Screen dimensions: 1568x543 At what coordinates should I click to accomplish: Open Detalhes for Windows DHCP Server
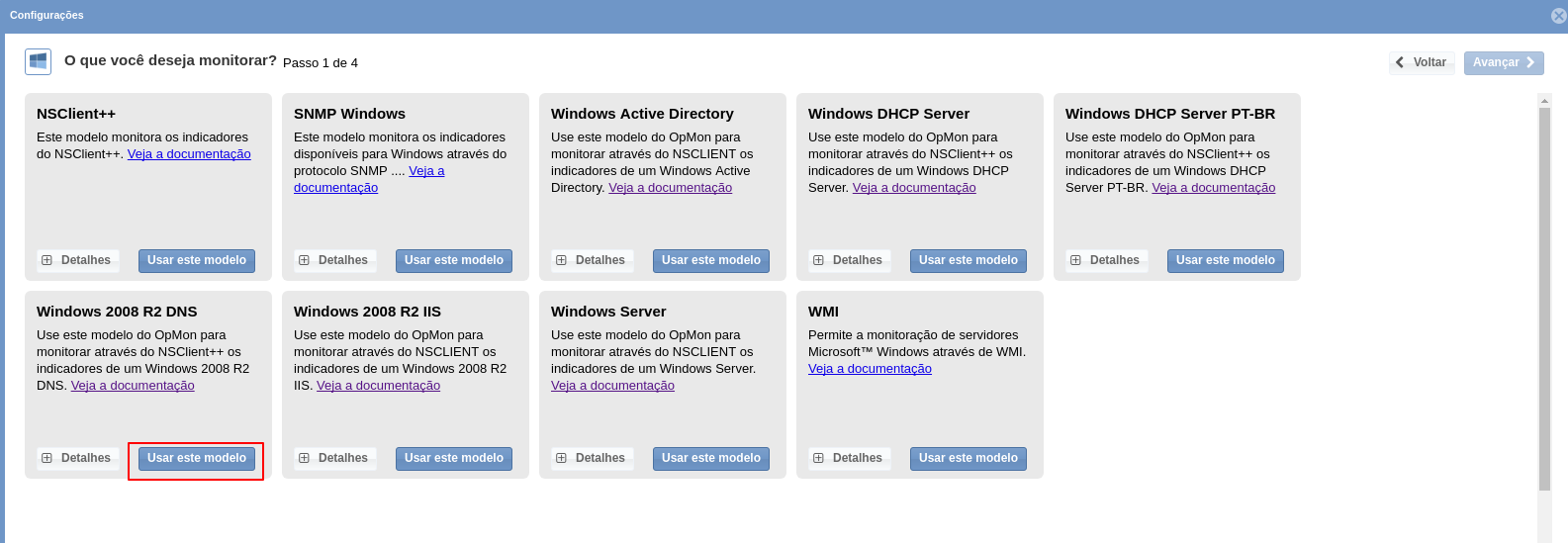pyautogui.click(x=849, y=260)
